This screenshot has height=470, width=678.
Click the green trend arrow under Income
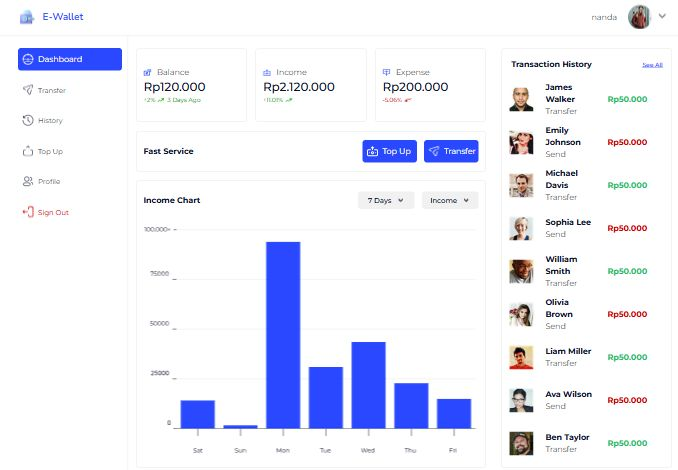(289, 100)
